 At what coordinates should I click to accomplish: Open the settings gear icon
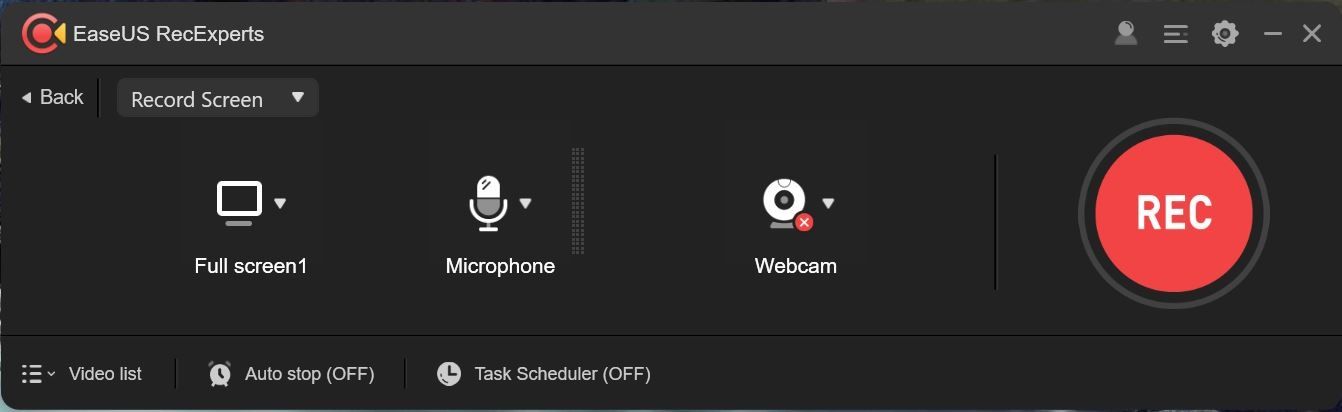tap(1225, 34)
